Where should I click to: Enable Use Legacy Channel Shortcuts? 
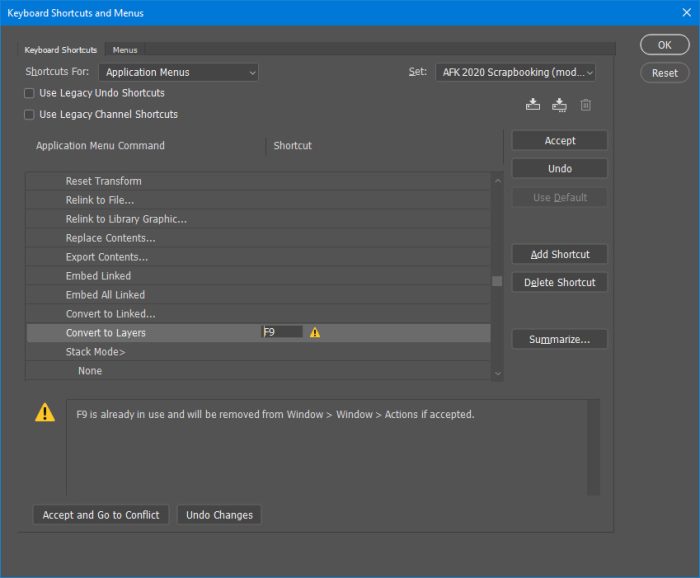click(x=30, y=114)
